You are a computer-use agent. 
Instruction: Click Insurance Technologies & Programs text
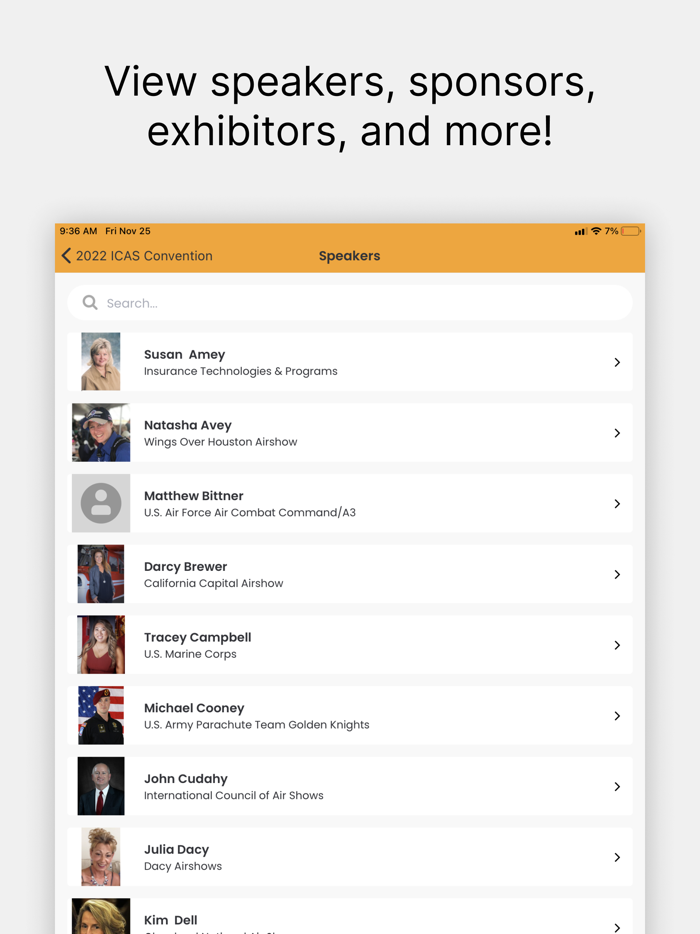tap(241, 371)
